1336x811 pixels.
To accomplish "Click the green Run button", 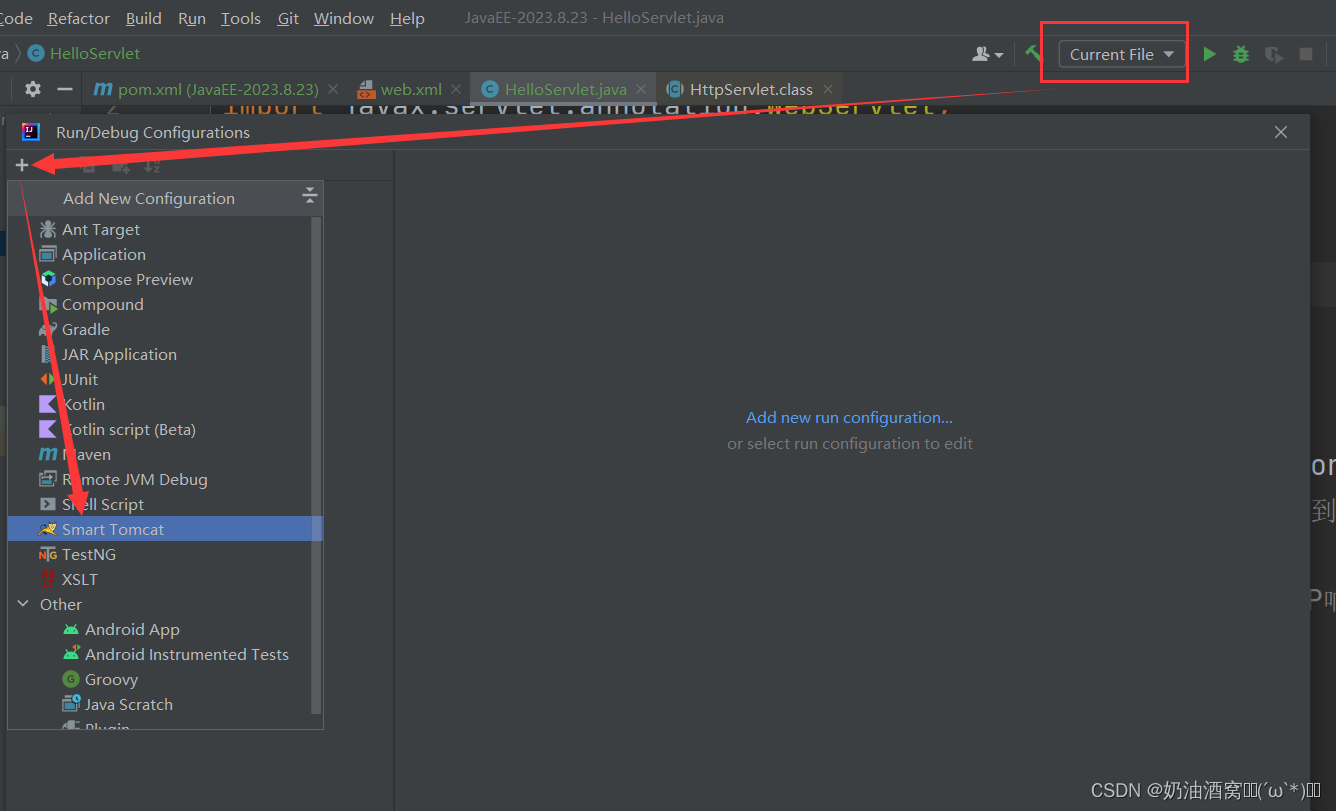I will pyautogui.click(x=1210, y=54).
